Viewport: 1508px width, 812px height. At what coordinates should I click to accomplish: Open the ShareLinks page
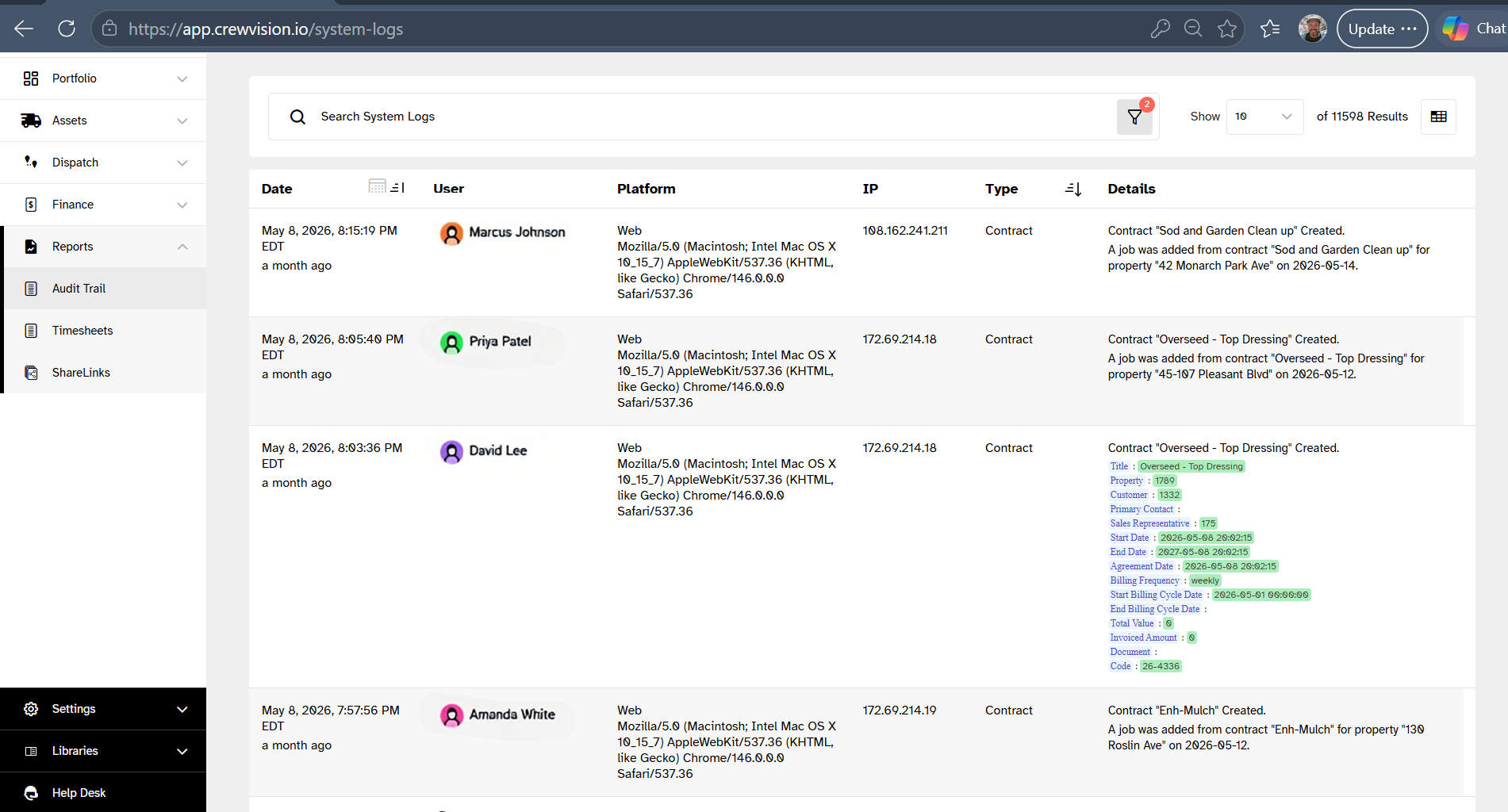[x=103, y=373]
